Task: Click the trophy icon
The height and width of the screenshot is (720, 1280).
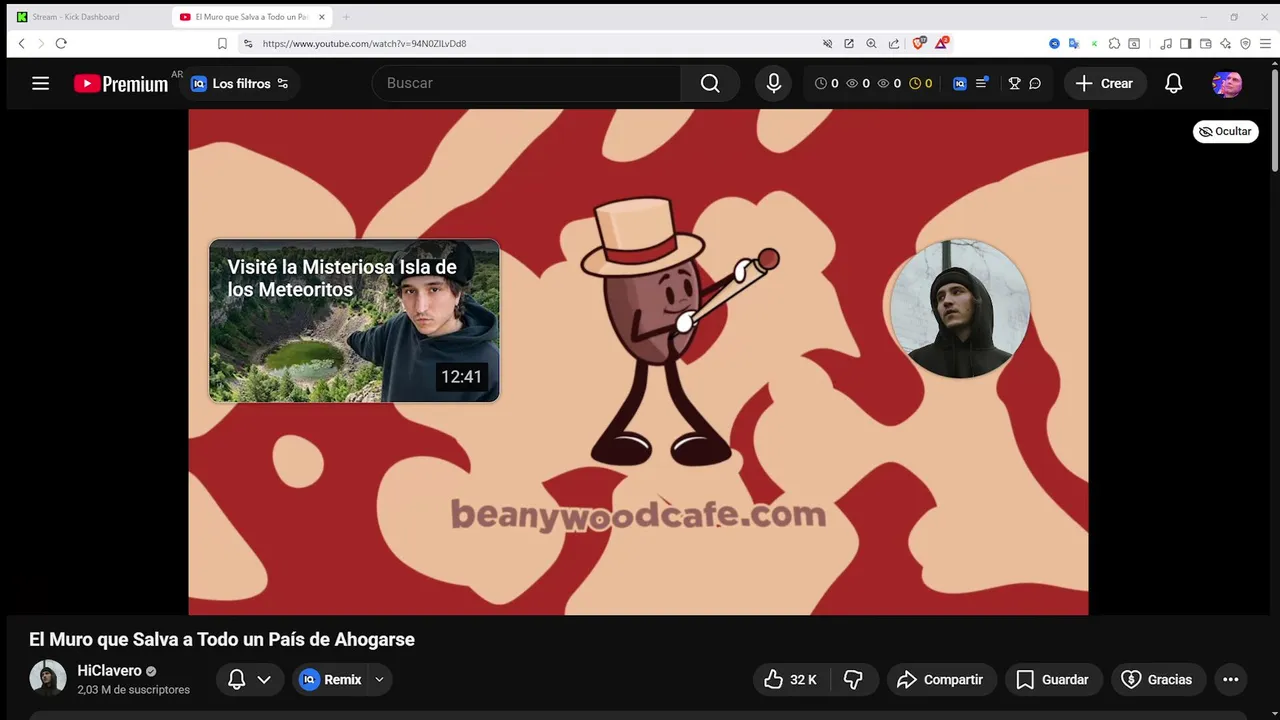Action: coord(1014,84)
